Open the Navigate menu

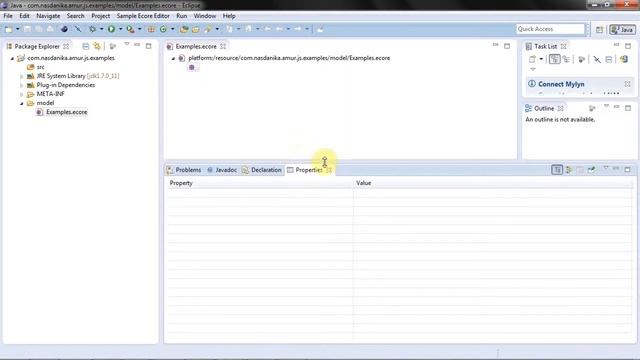pos(48,16)
